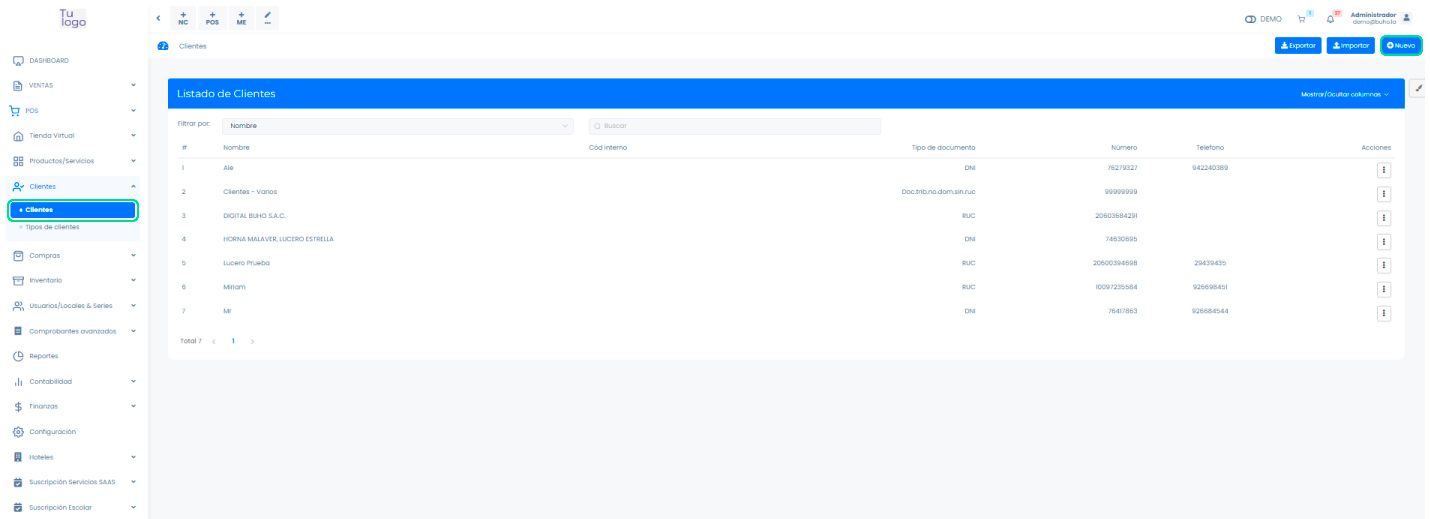1430x519 pixels.
Task: Open the paintbrush theme settings tab
Action: [x=1418, y=88]
